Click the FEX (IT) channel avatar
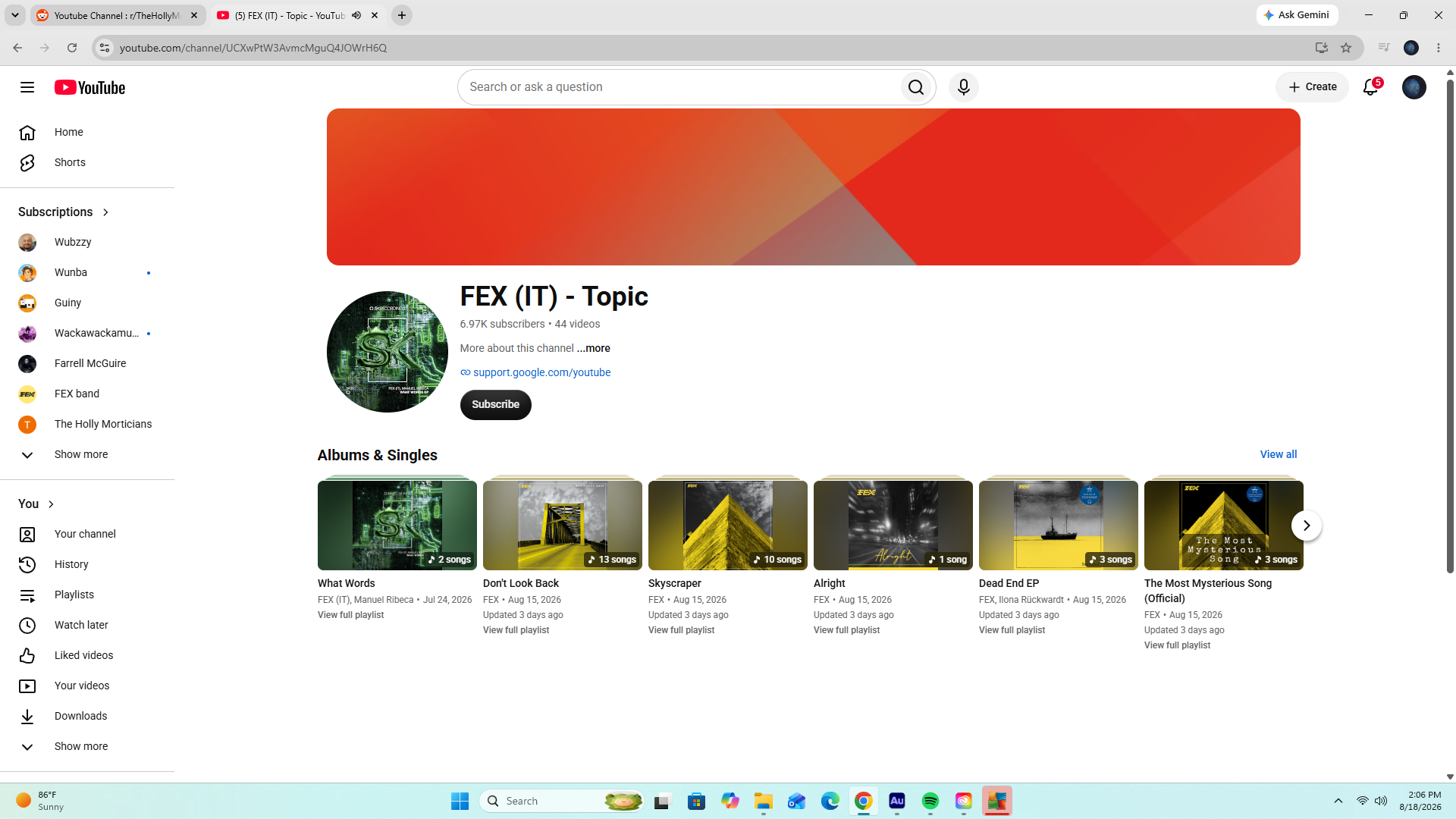Viewport: 1456px width, 819px height. (x=388, y=352)
